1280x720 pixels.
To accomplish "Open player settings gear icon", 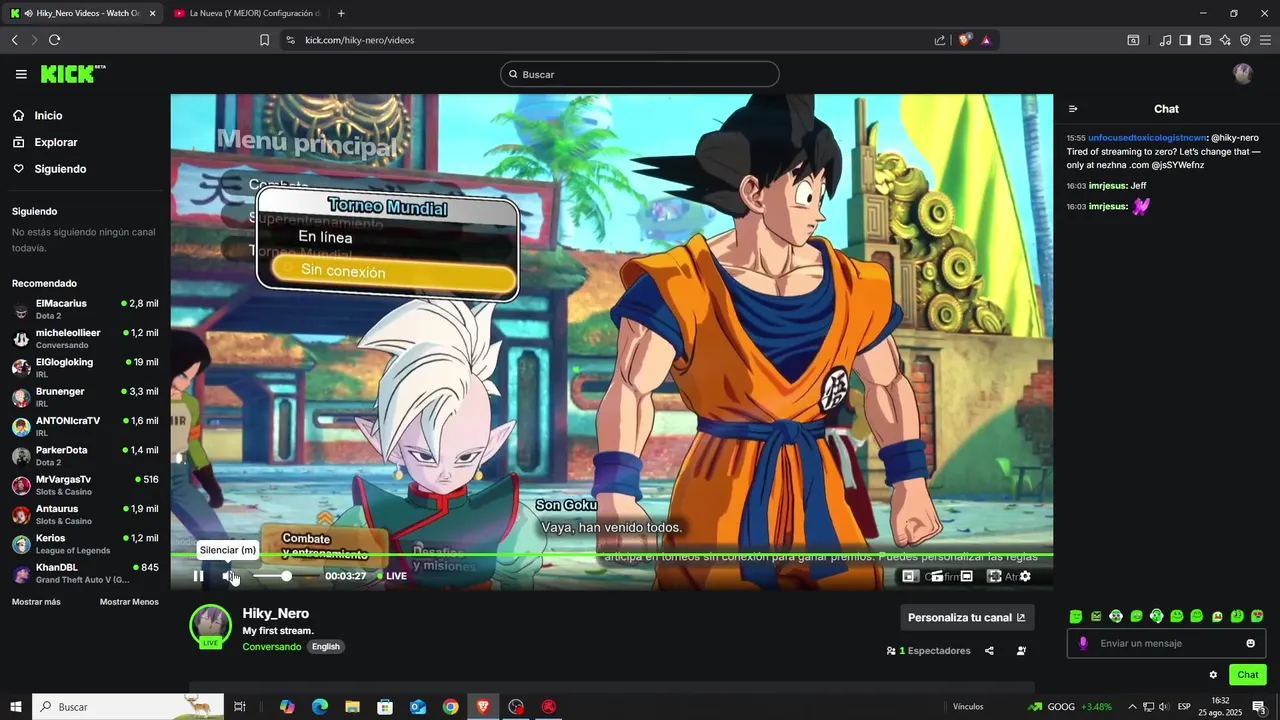I will 1025,576.
